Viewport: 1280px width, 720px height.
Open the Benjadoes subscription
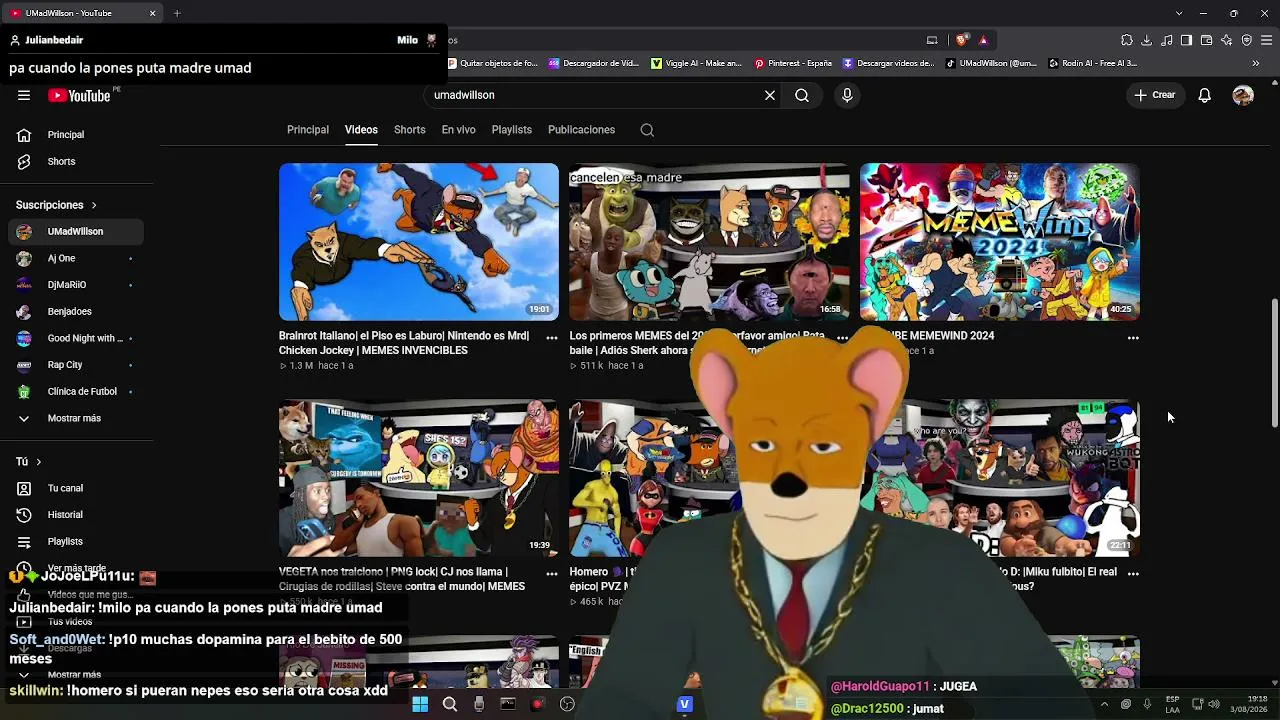point(75,312)
